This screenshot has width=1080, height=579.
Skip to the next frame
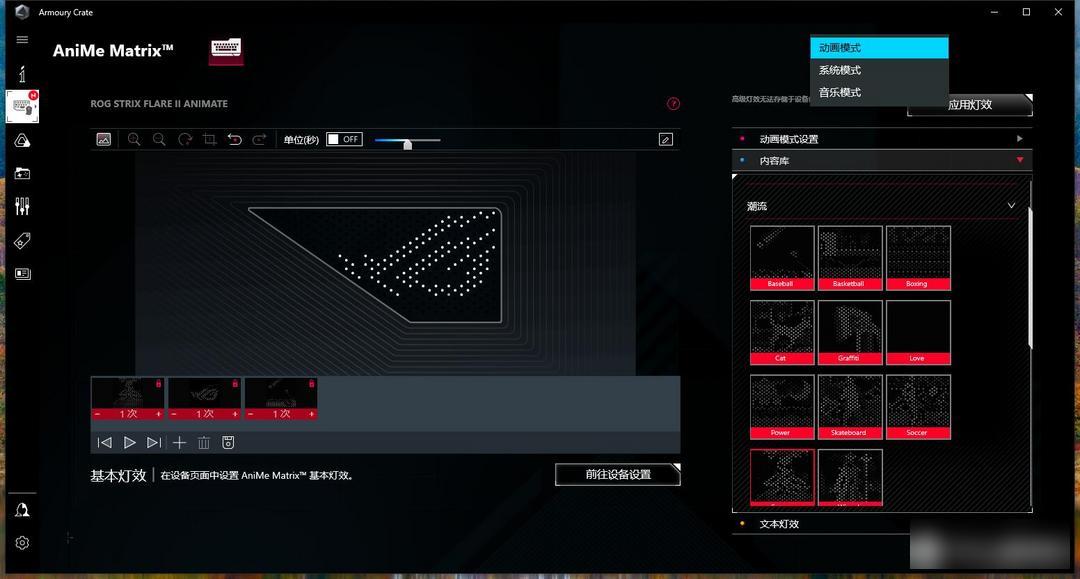(154, 443)
